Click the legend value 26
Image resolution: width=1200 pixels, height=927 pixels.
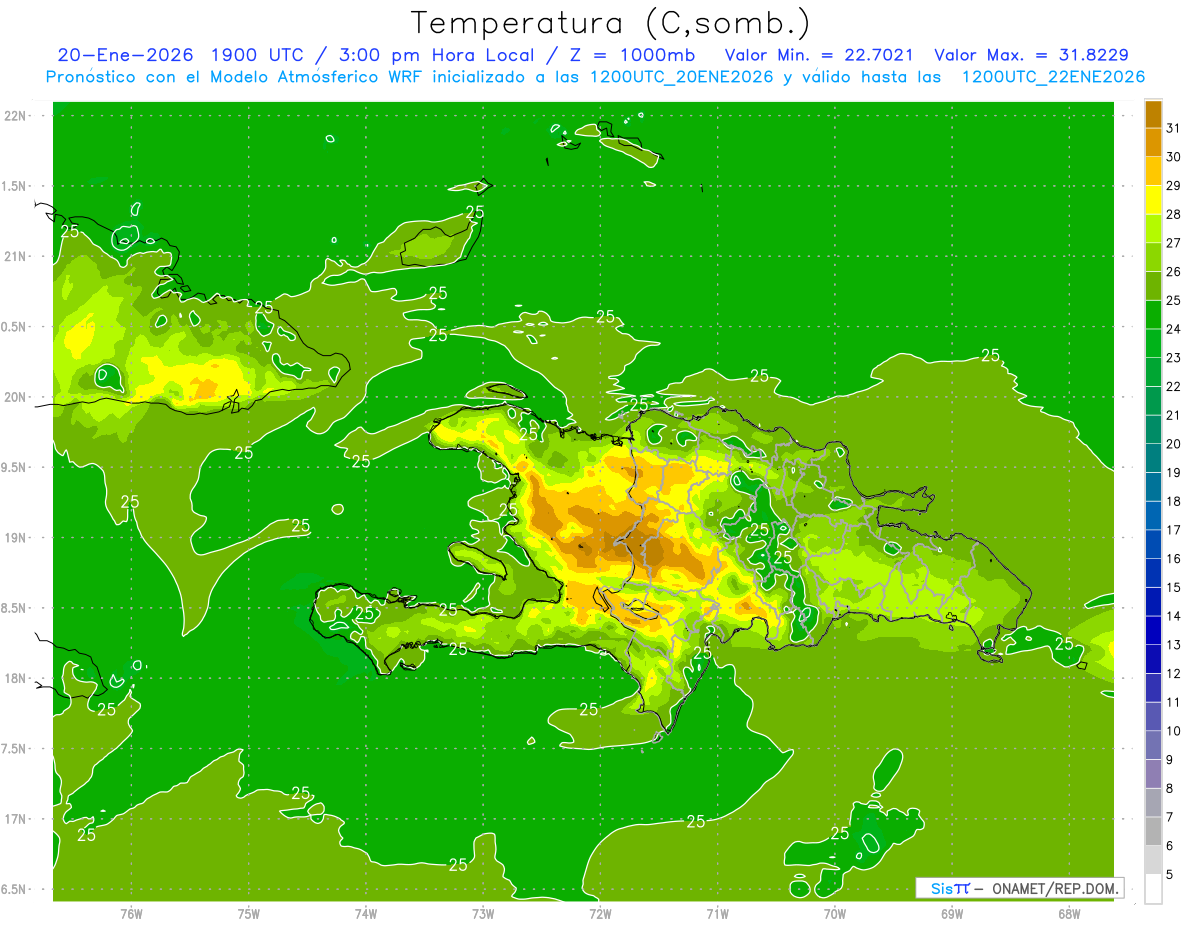coord(1174,271)
